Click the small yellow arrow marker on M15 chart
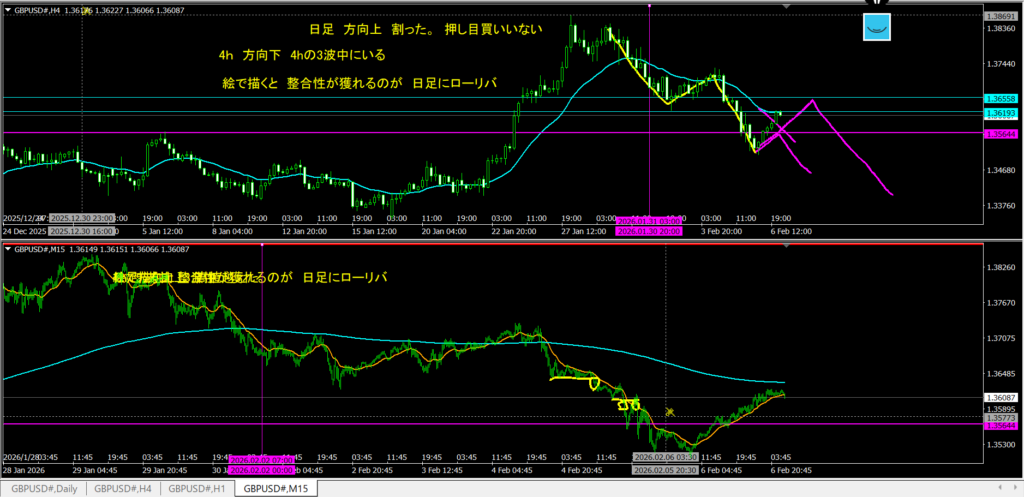This screenshot has height=497, width=1024. [670, 410]
